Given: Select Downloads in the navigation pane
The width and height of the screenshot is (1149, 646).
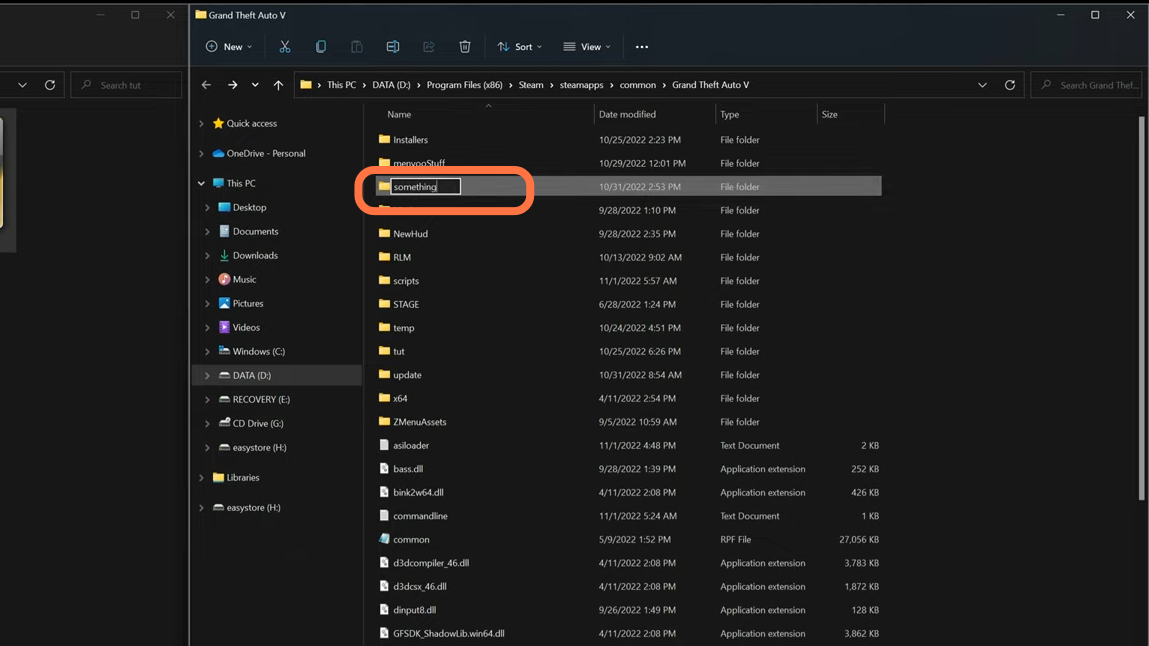Looking at the screenshot, I should coord(255,256).
